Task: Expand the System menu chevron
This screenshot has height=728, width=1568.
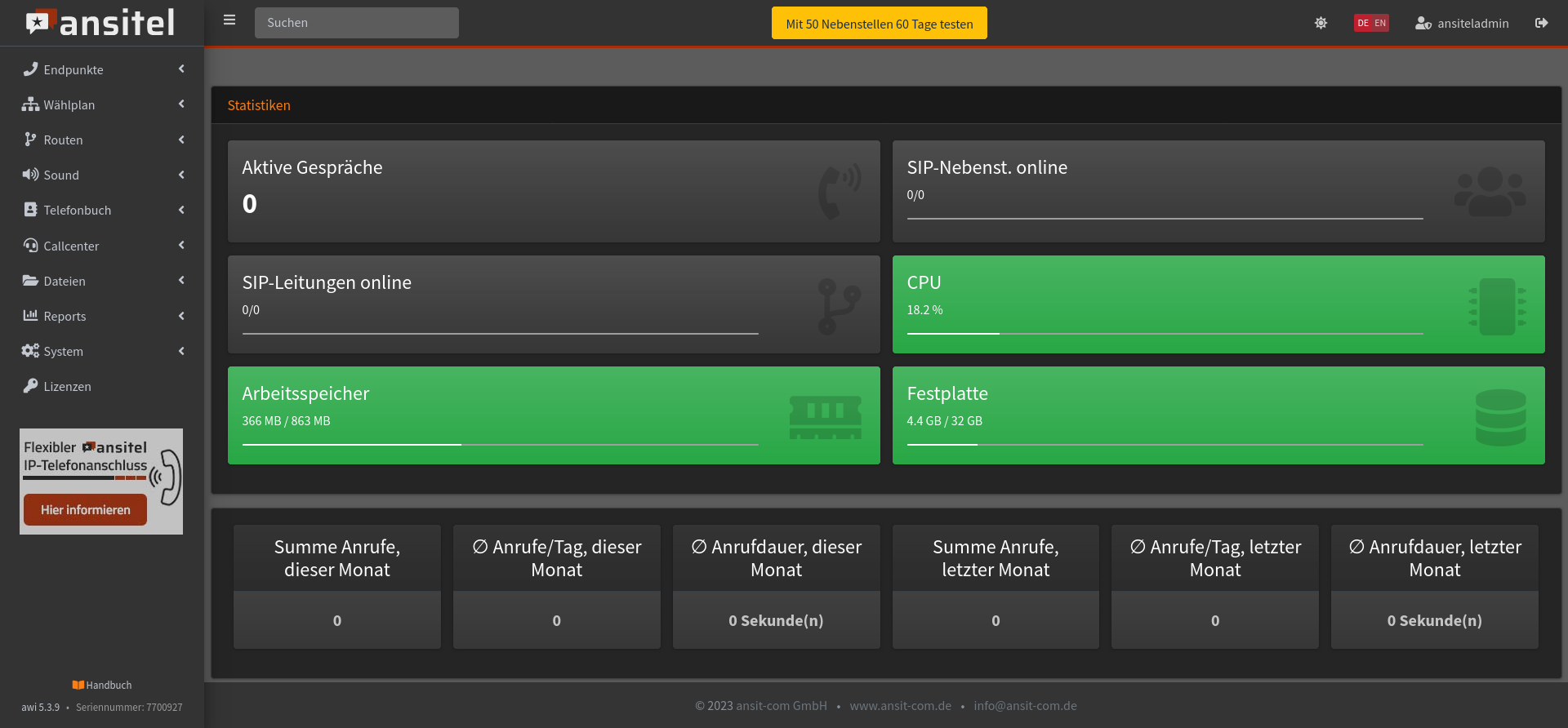Action: (x=181, y=351)
